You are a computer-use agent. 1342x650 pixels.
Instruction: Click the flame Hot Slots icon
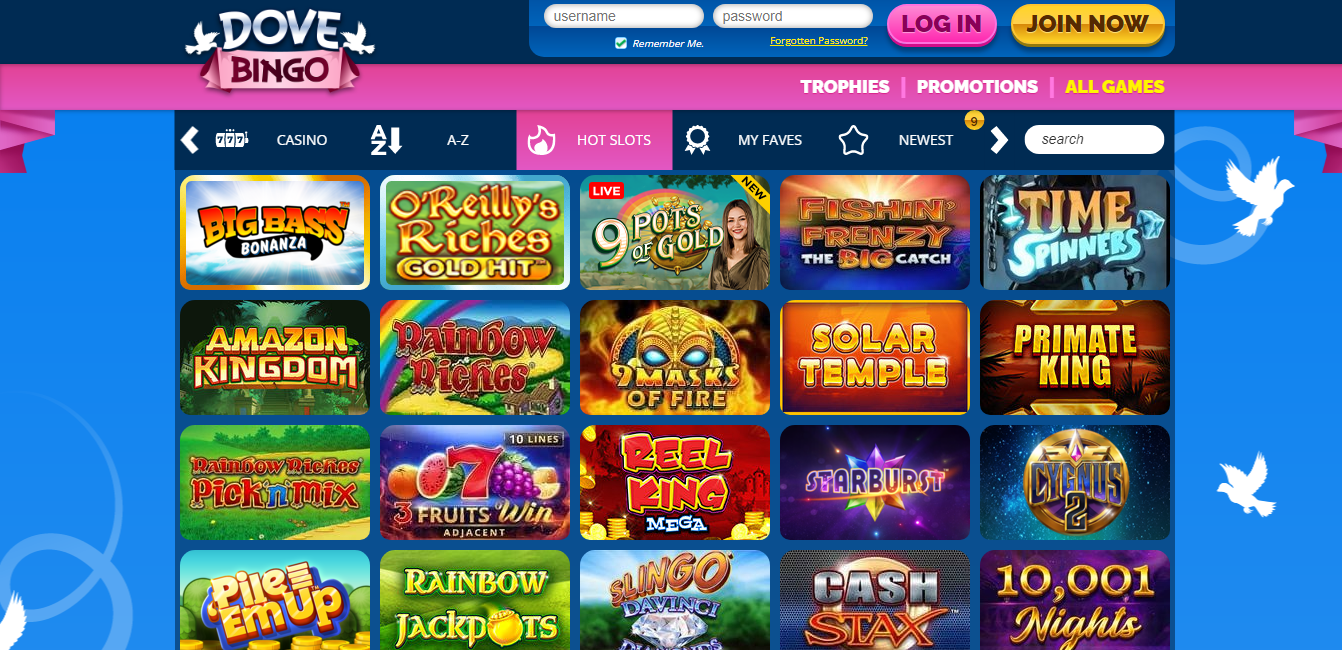(541, 140)
